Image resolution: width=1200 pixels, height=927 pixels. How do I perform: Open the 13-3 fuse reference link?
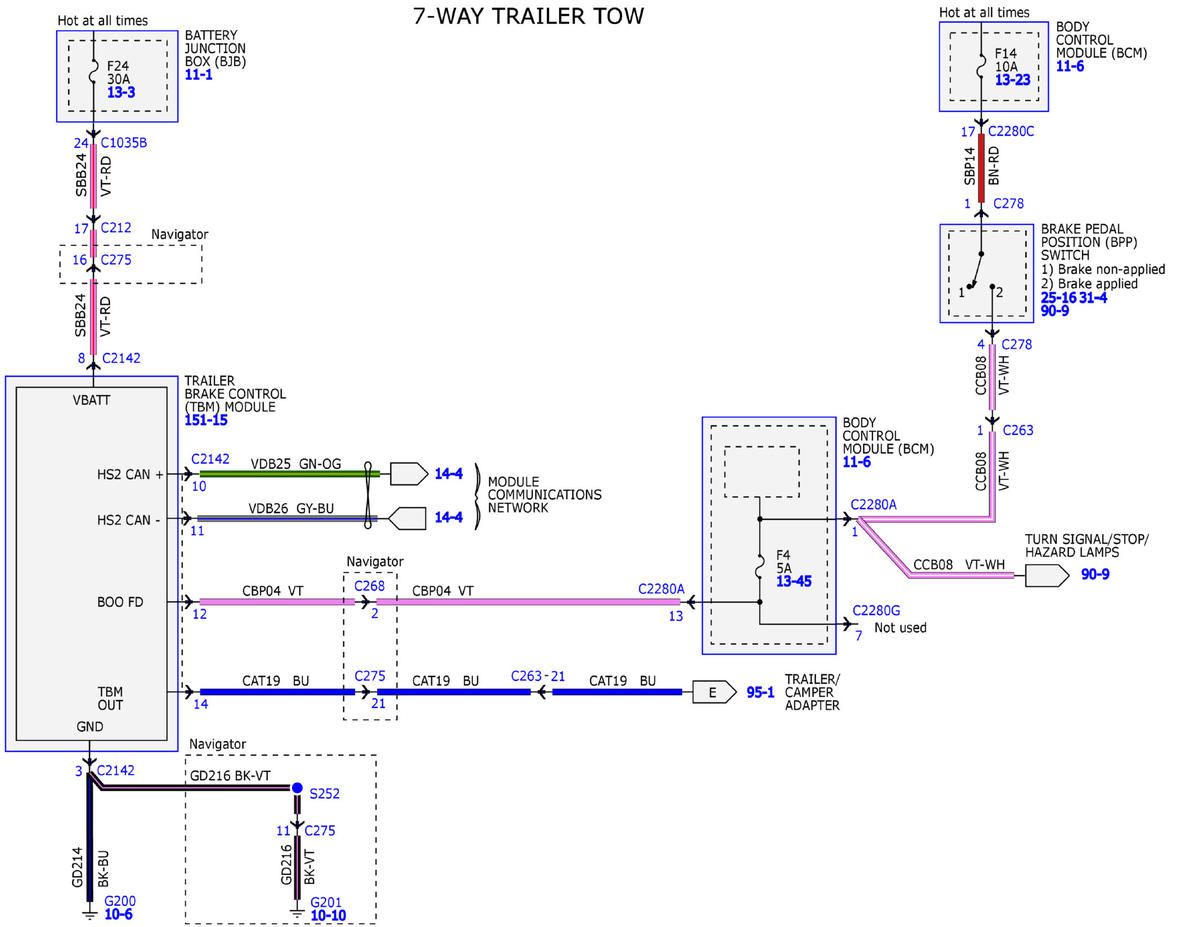tap(121, 92)
